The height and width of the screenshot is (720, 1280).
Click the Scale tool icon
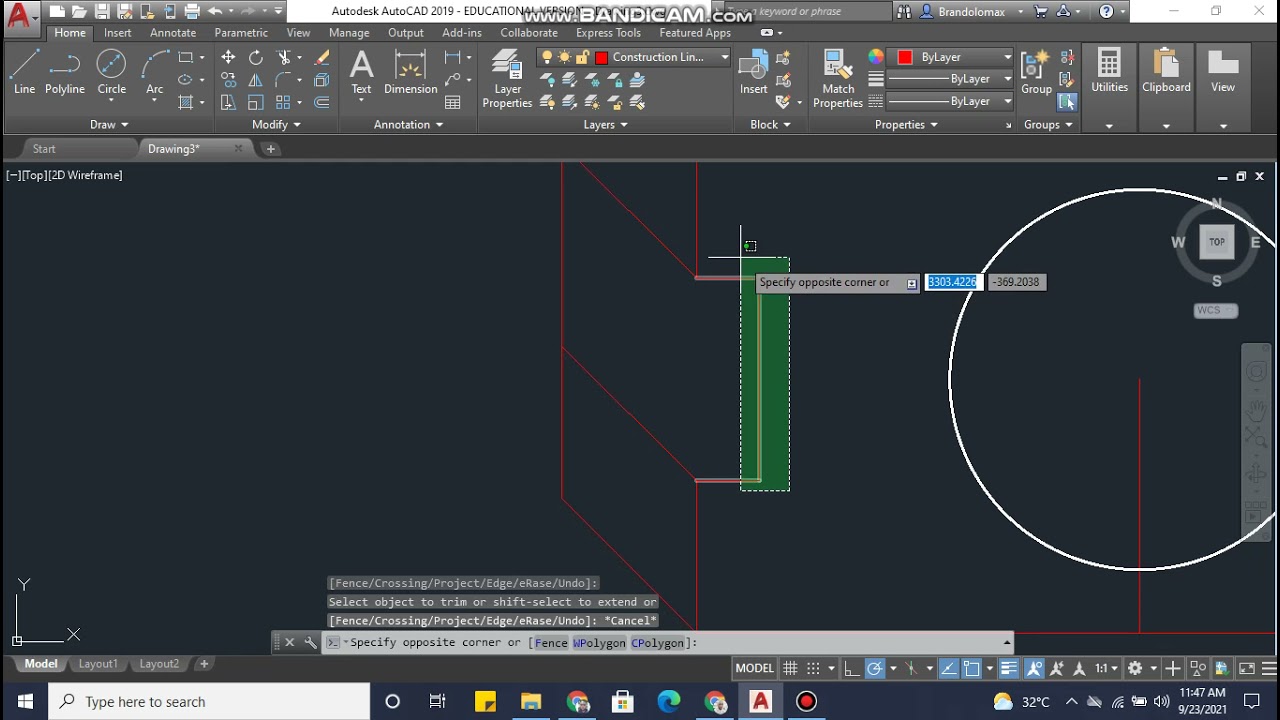coord(256,102)
